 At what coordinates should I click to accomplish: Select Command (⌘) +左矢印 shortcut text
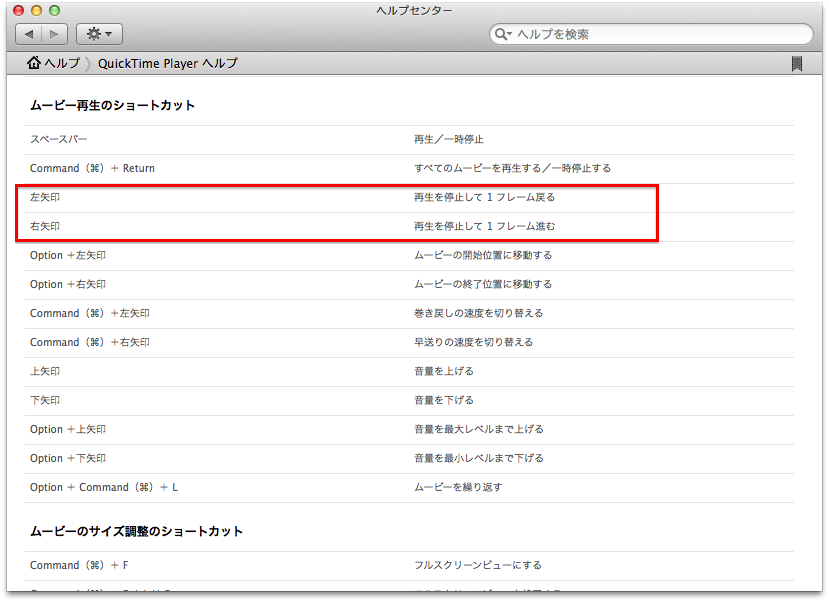tap(90, 313)
